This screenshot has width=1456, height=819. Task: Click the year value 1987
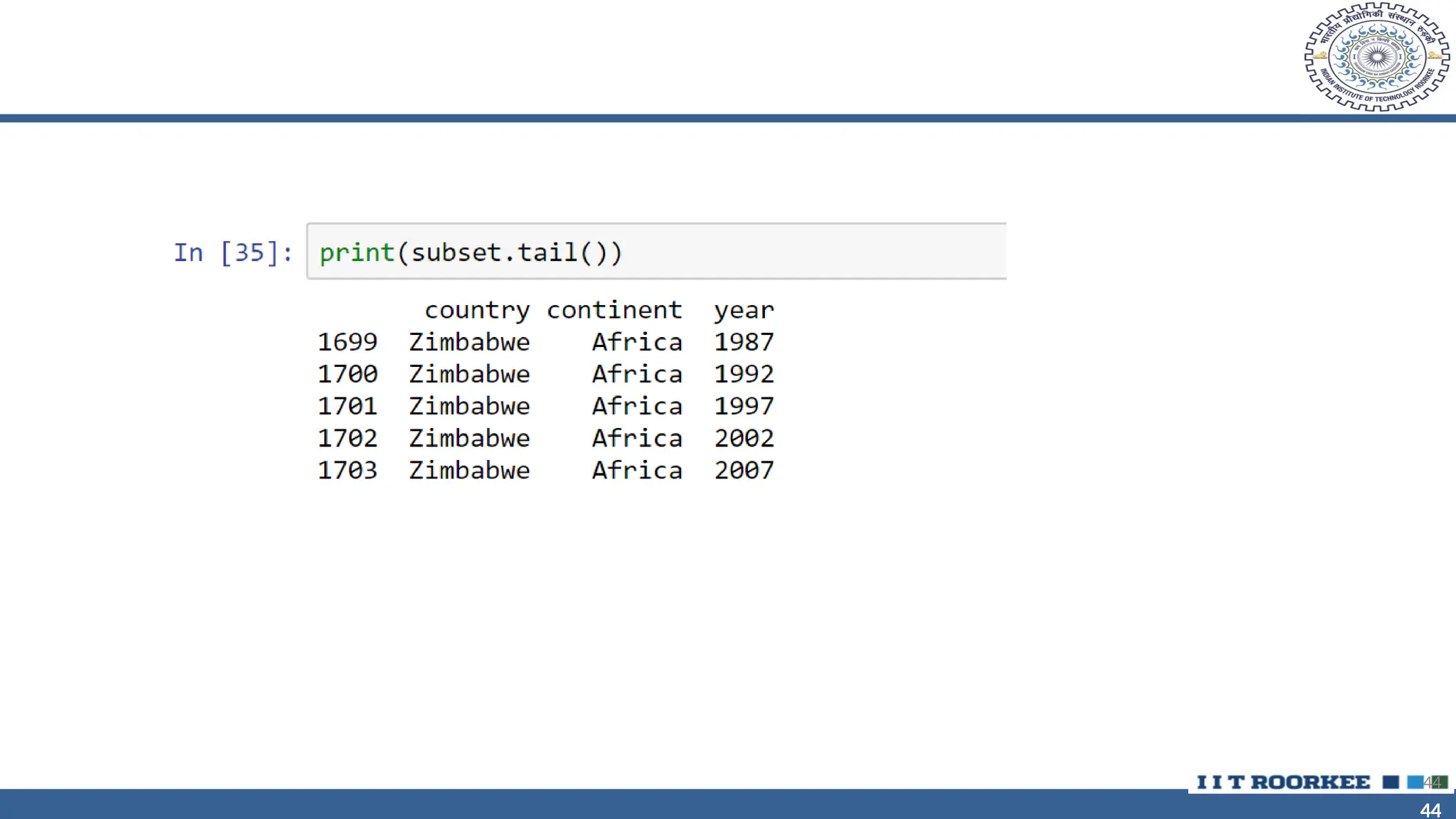pos(744,342)
